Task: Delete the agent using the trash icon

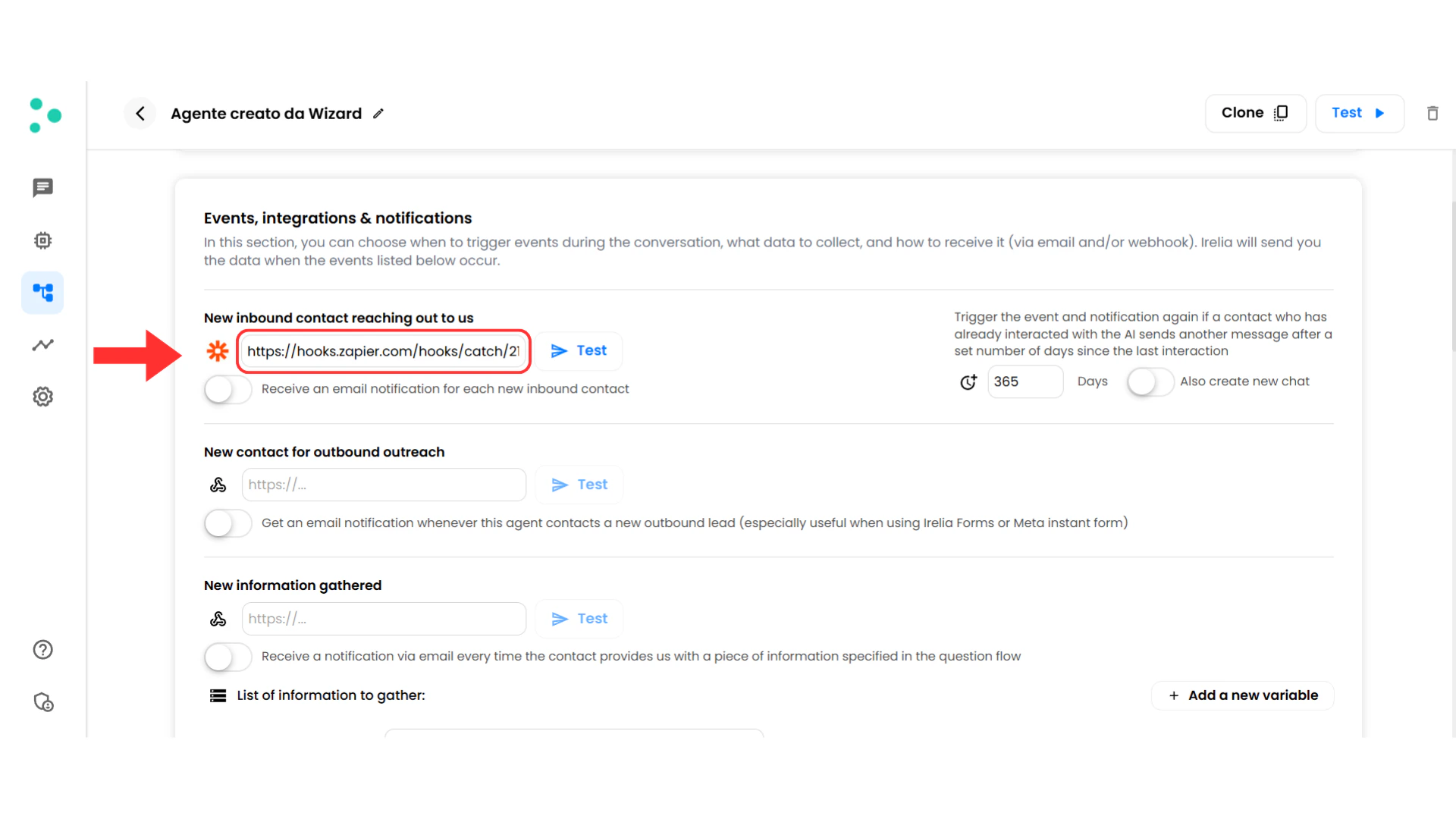Action: [x=1433, y=113]
